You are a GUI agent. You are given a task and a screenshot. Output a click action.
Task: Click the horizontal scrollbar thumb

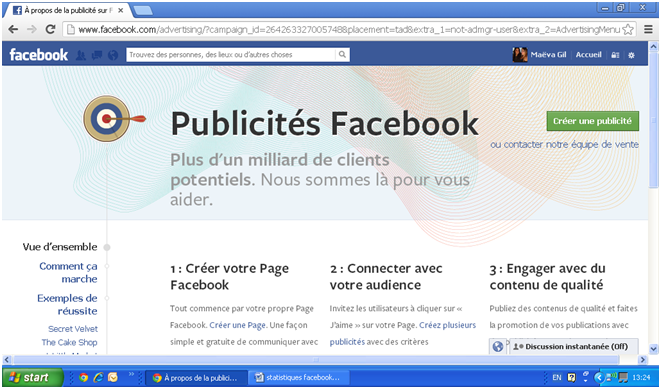316,360
